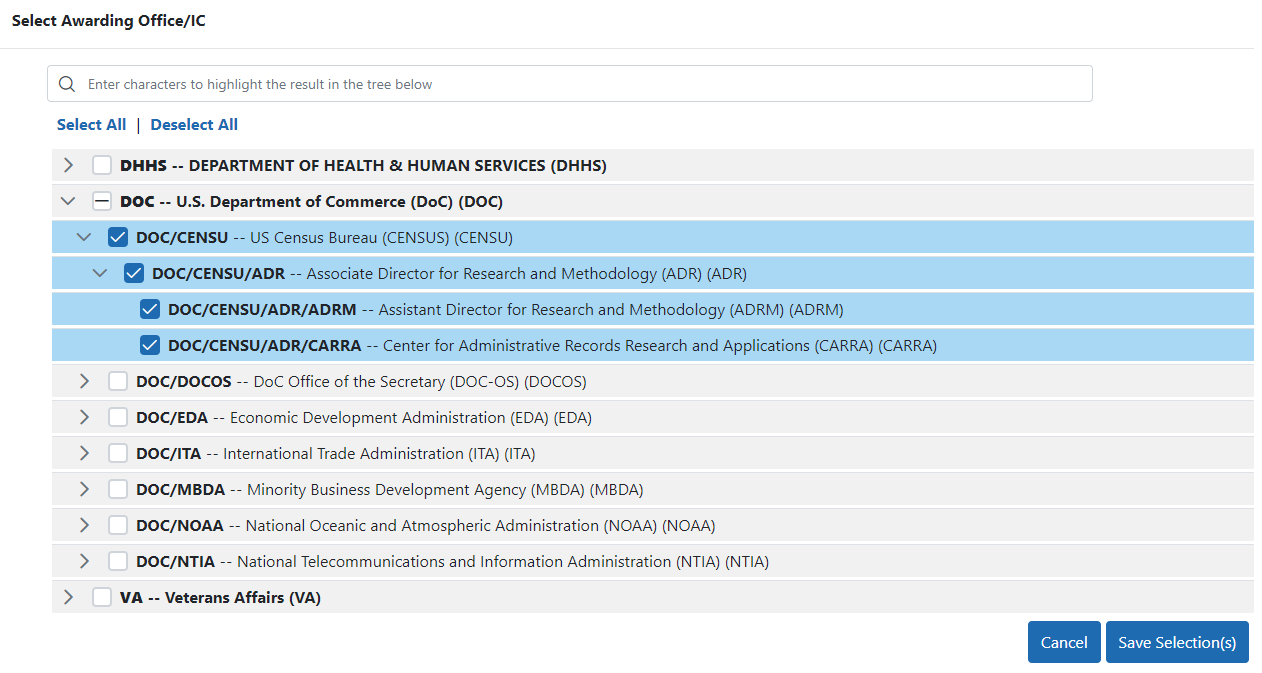
Task: Uncheck the DOC/CENSU/ADR/ADRM checkbox
Action: [150, 309]
